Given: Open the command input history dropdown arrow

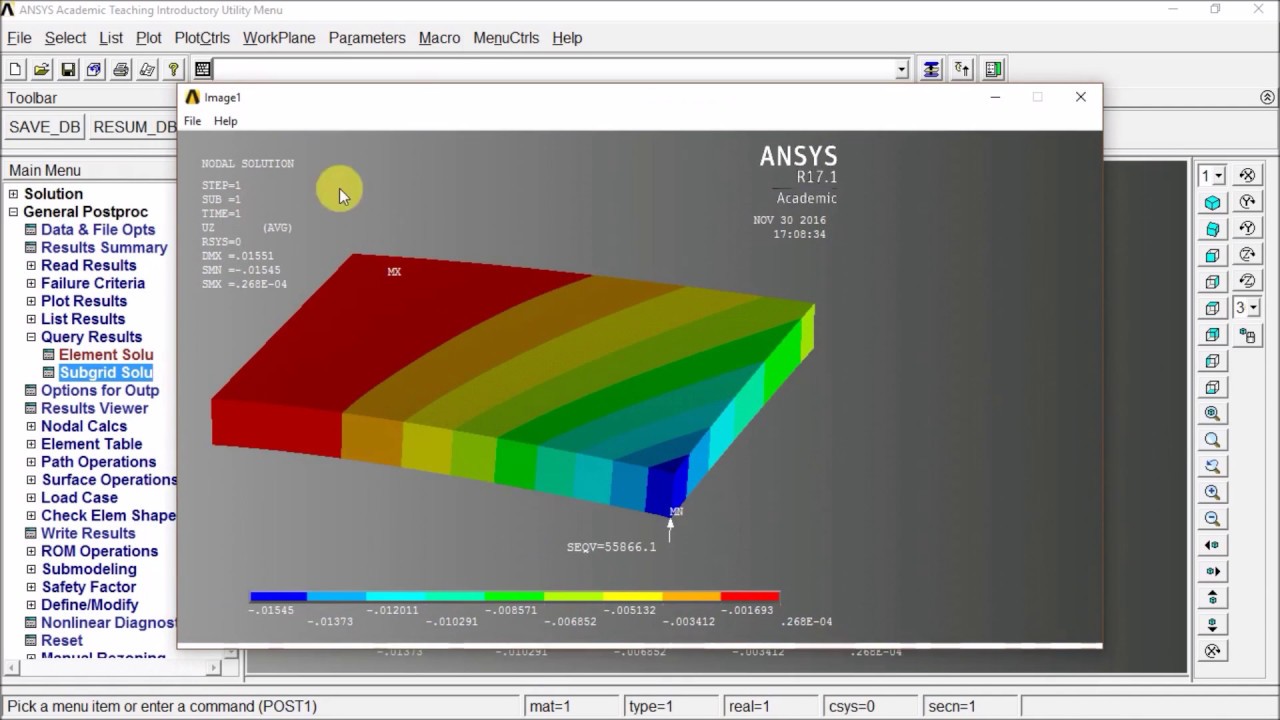Looking at the screenshot, I should coord(902,69).
